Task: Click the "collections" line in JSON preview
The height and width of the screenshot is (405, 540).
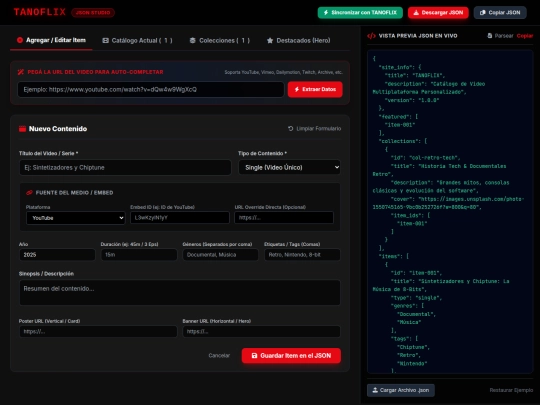Action: (x=403, y=141)
